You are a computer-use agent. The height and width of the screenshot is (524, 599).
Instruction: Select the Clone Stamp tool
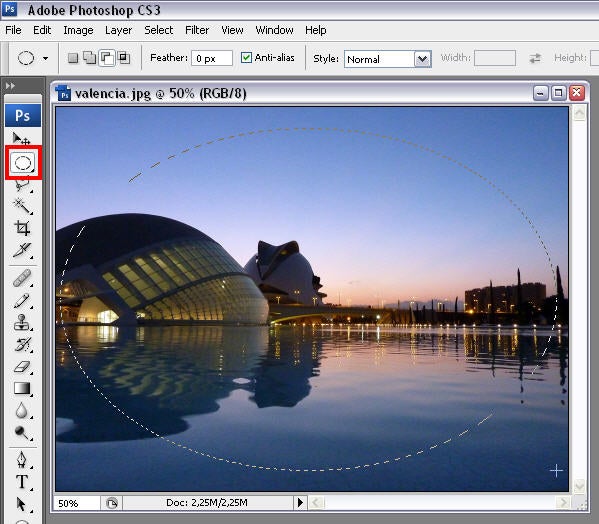22,322
